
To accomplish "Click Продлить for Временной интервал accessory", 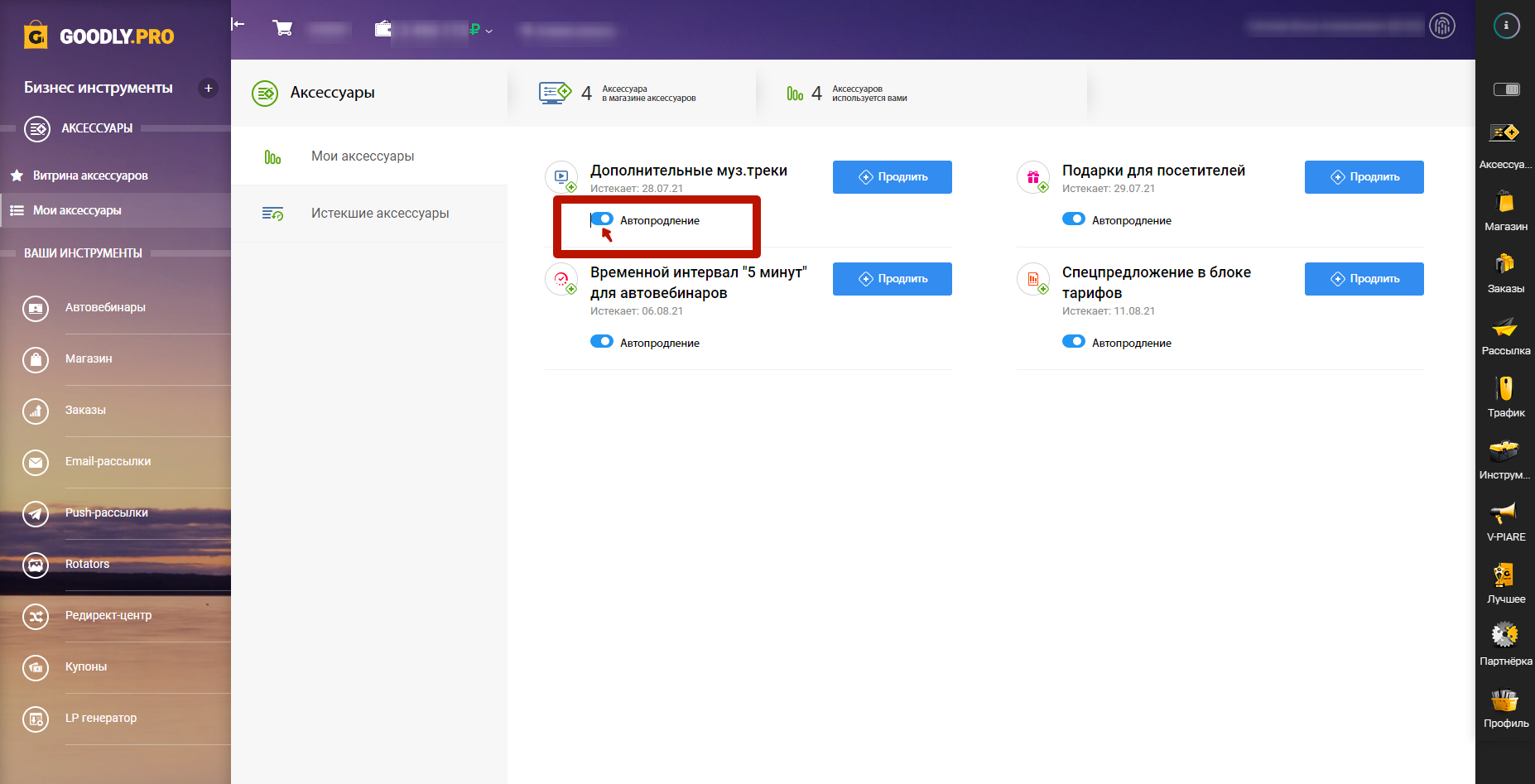I will pyautogui.click(x=892, y=279).
